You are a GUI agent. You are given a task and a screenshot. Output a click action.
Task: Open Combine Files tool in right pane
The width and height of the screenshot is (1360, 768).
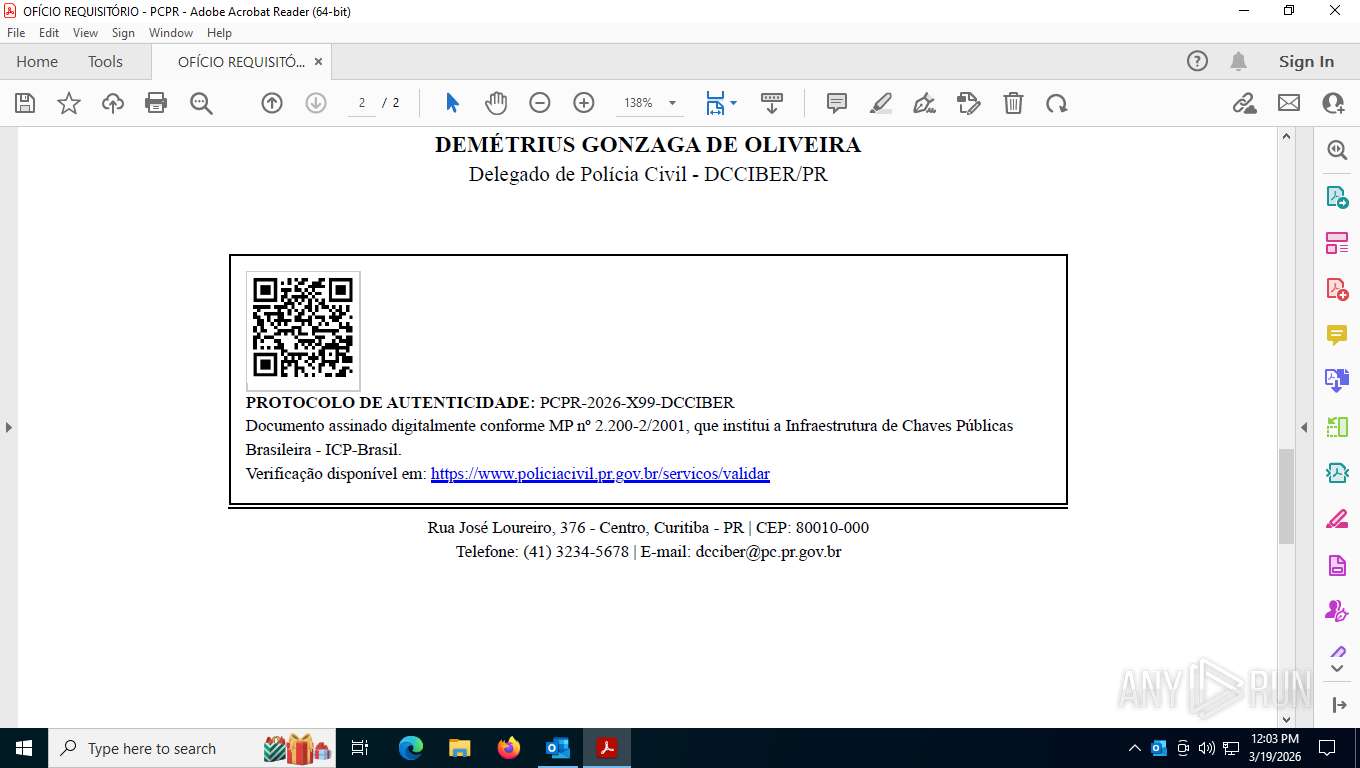[x=1337, y=381]
